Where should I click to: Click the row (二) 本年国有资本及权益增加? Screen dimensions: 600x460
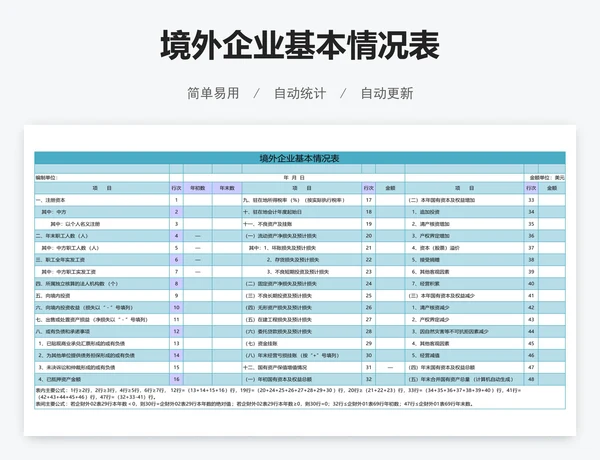click(x=465, y=200)
